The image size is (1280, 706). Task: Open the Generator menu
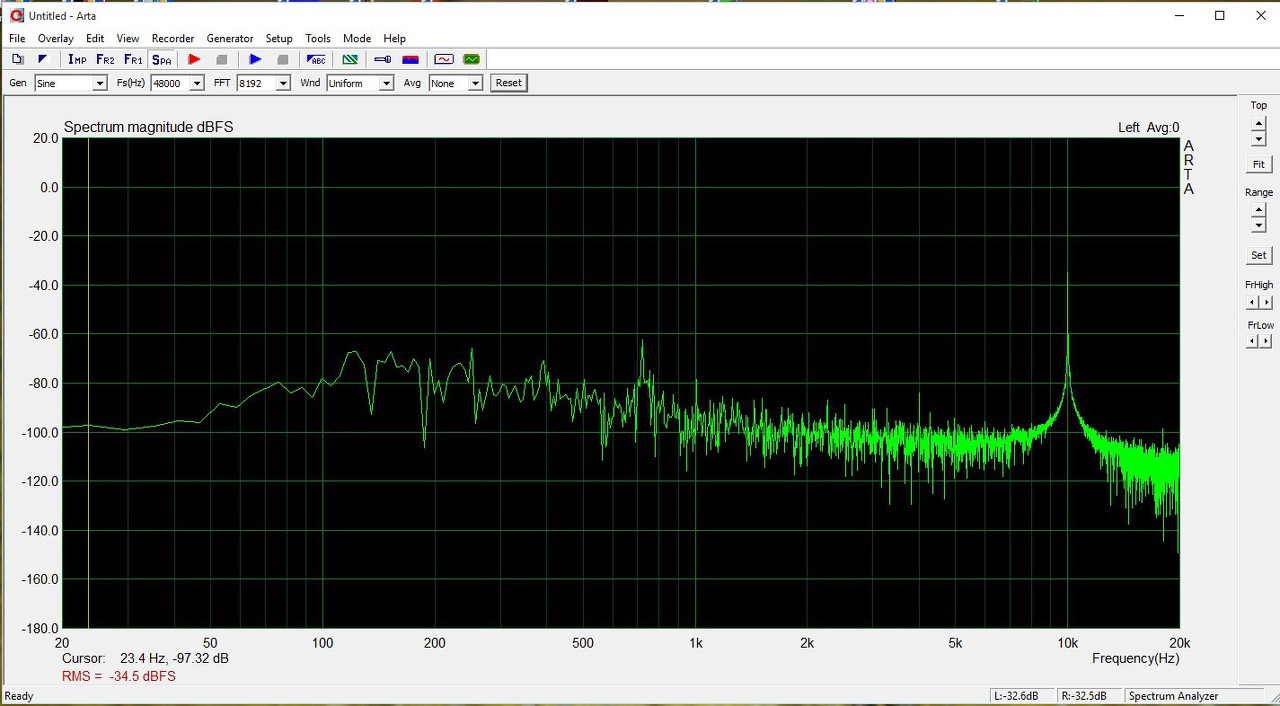[230, 38]
